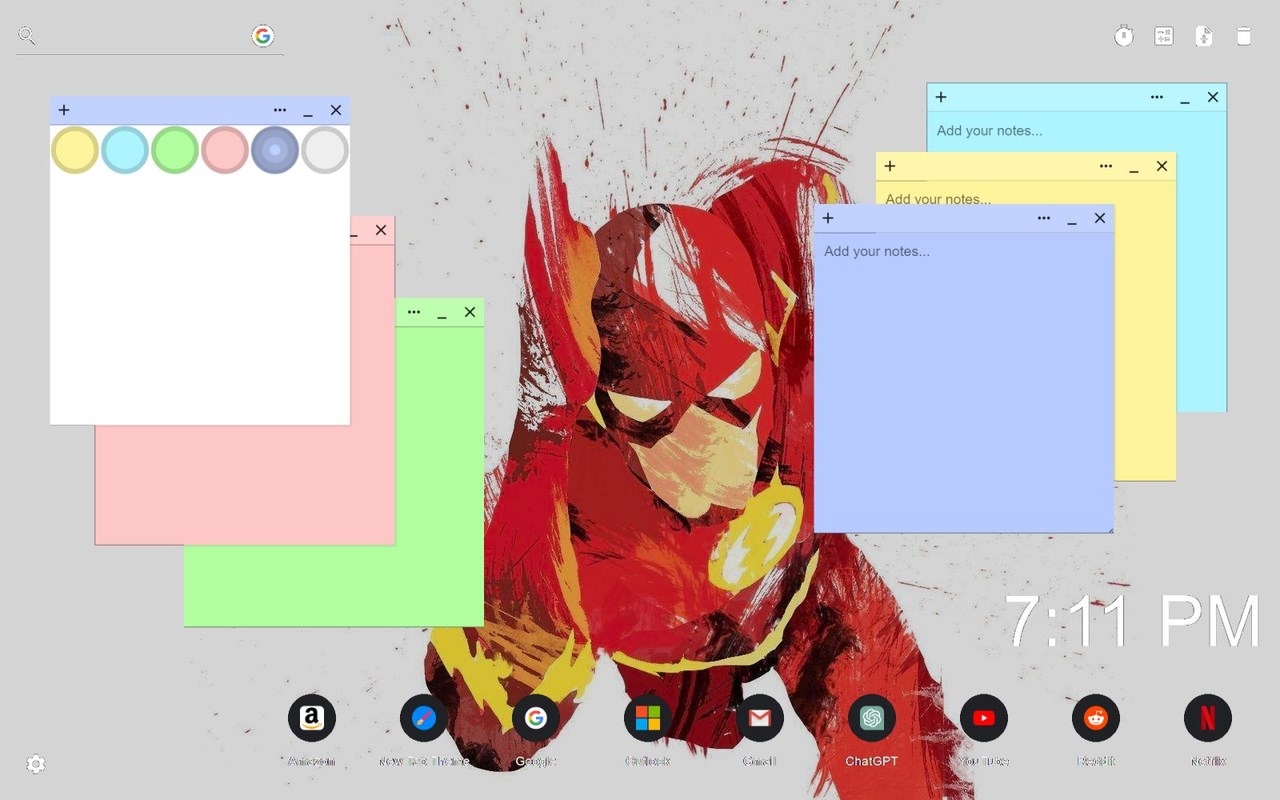Add a new note from the cyan note
Screen dimensions: 1280x800
click(x=941, y=97)
